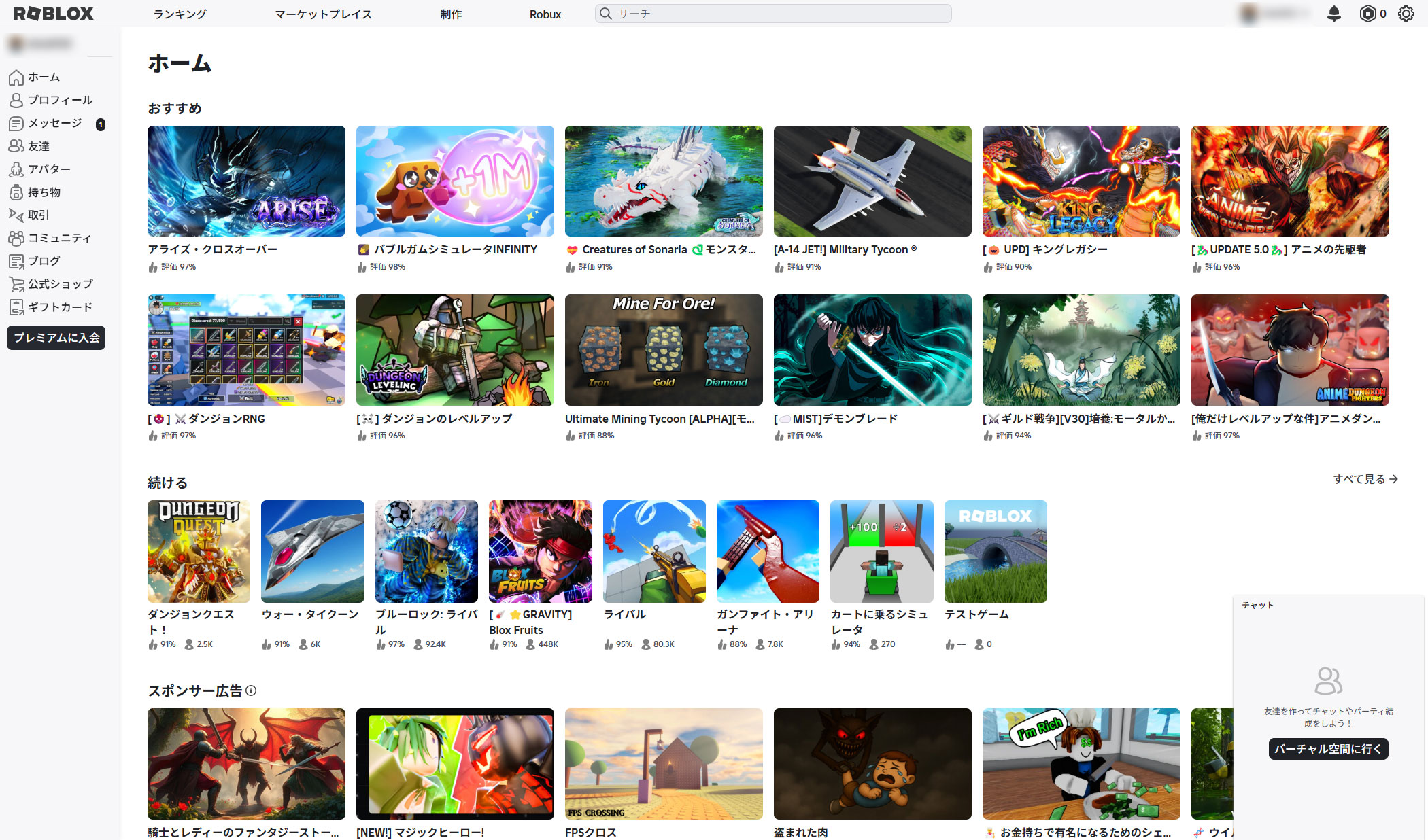Click the Roblox logo in header
The width and height of the screenshot is (1428, 840).
coord(54,14)
